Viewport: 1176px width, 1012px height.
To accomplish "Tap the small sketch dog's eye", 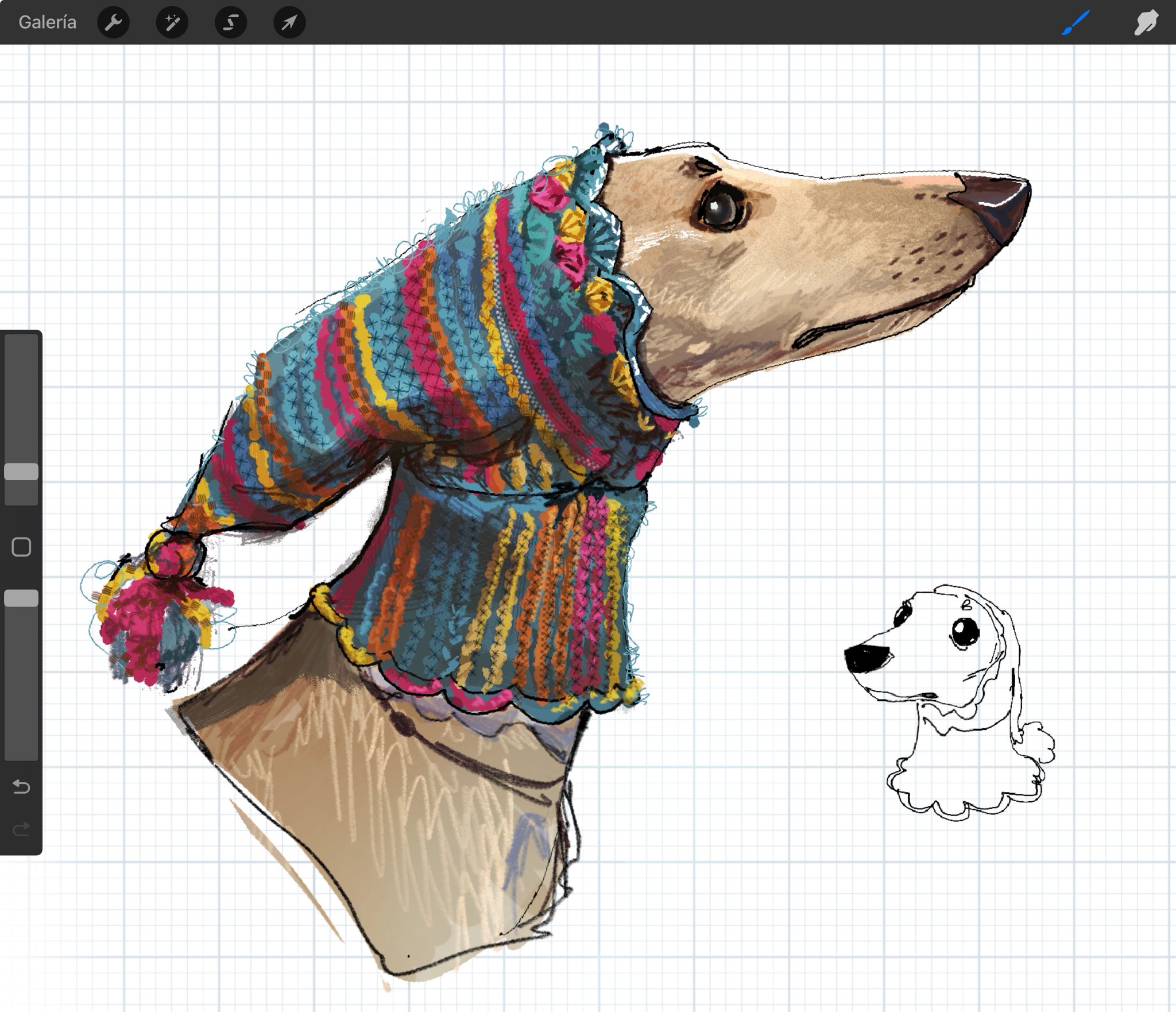I will [x=965, y=632].
